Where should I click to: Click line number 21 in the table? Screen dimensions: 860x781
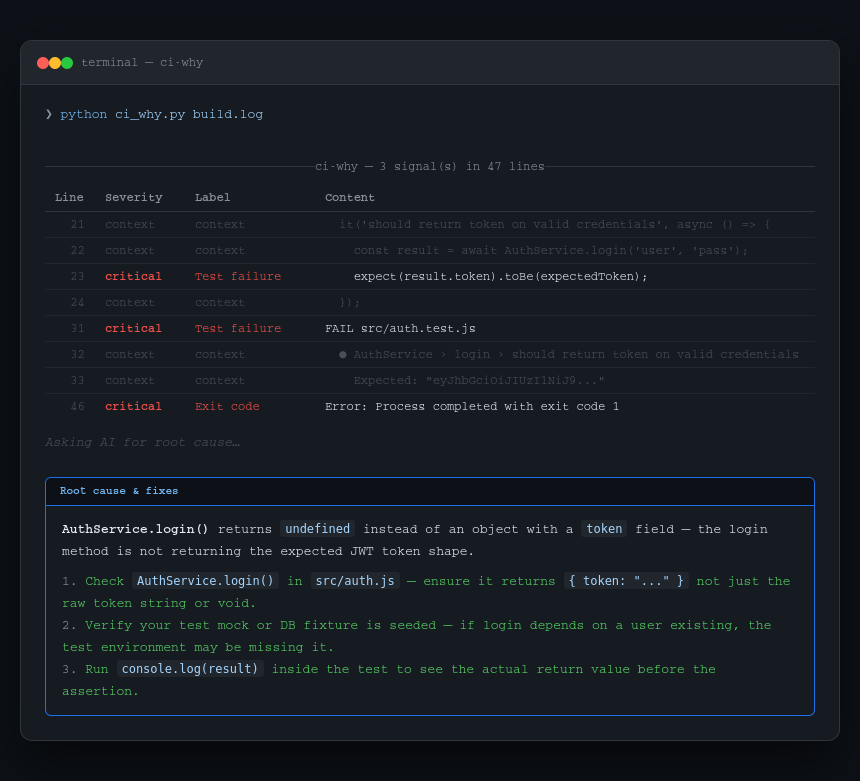(77, 224)
